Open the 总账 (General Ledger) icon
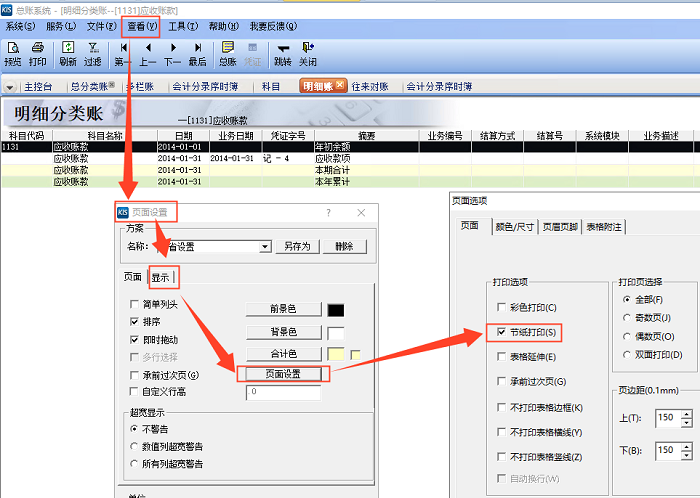Viewport: 700px width, 498px height. [228, 53]
